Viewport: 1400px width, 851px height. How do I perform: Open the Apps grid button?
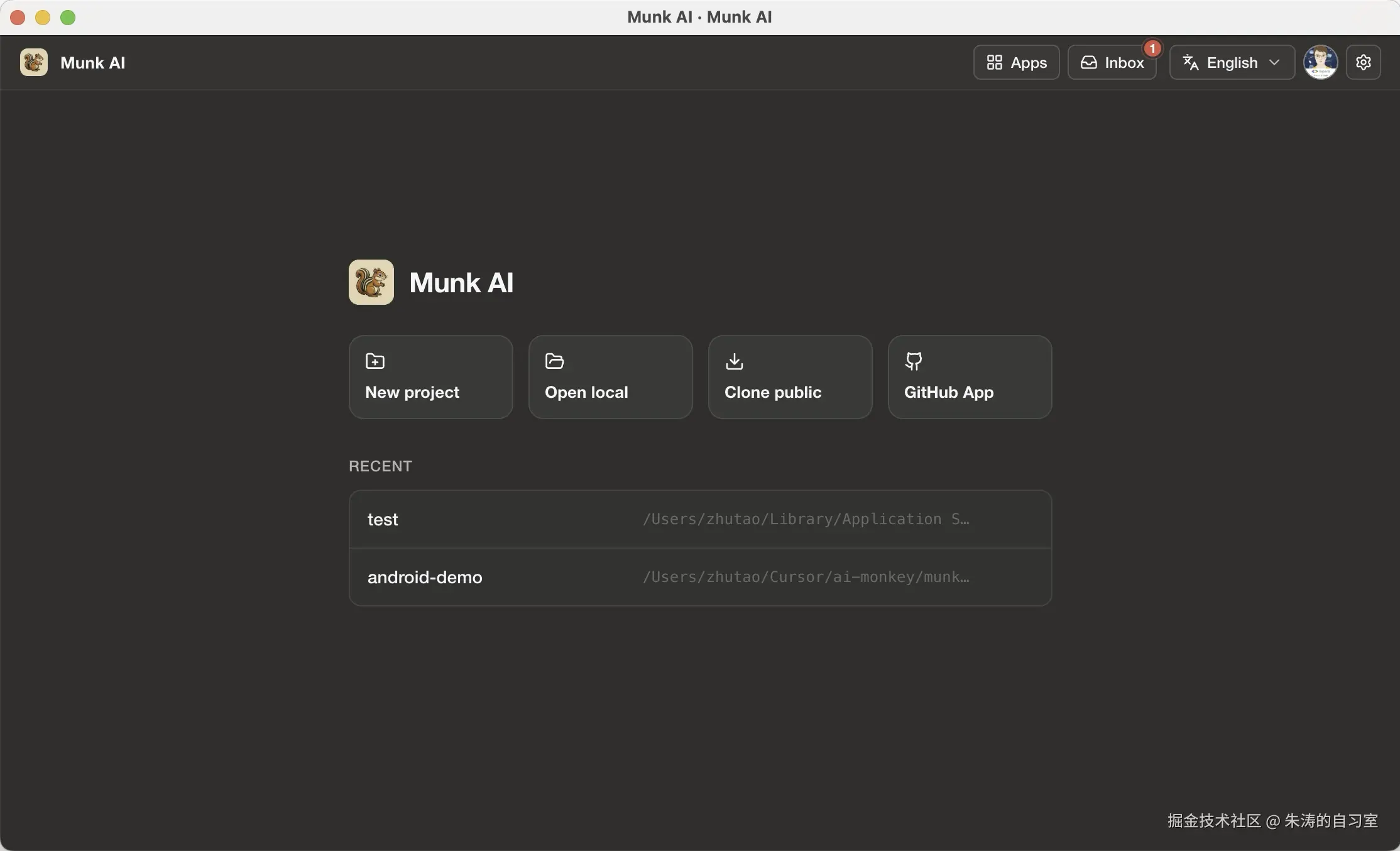(x=1016, y=62)
